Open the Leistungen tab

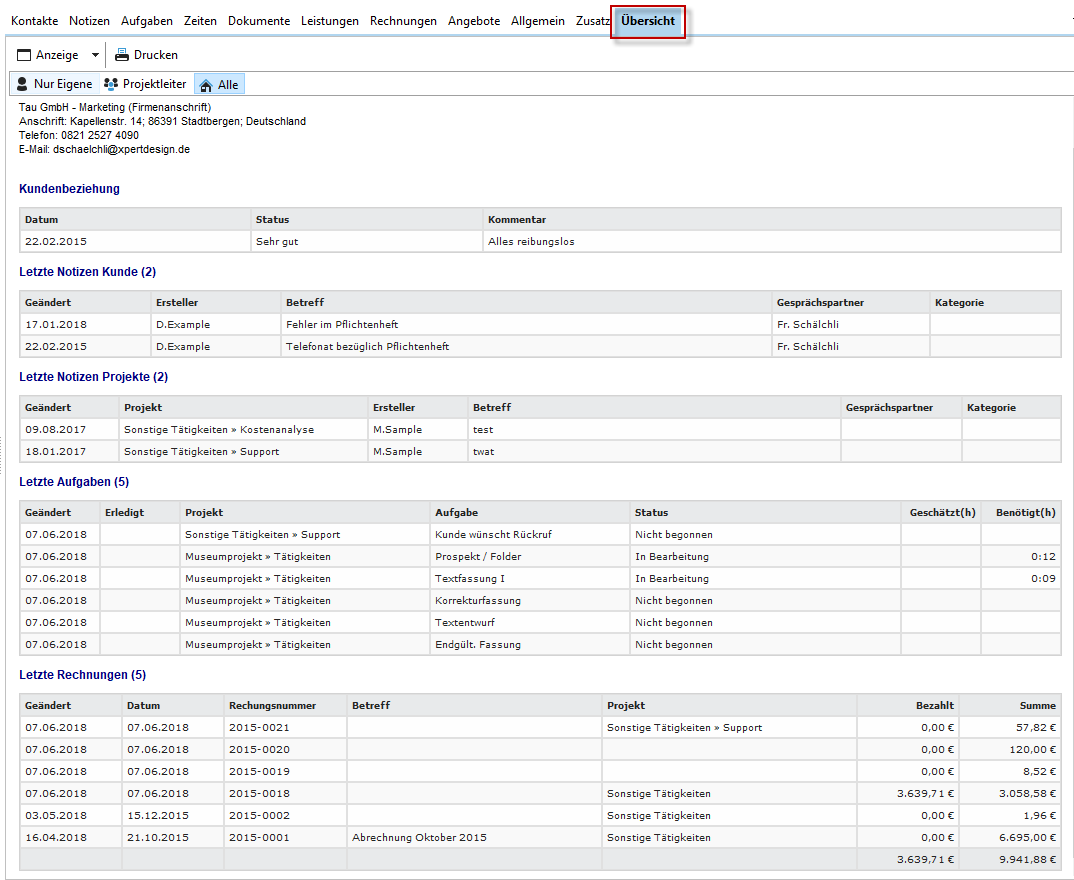tap(329, 21)
